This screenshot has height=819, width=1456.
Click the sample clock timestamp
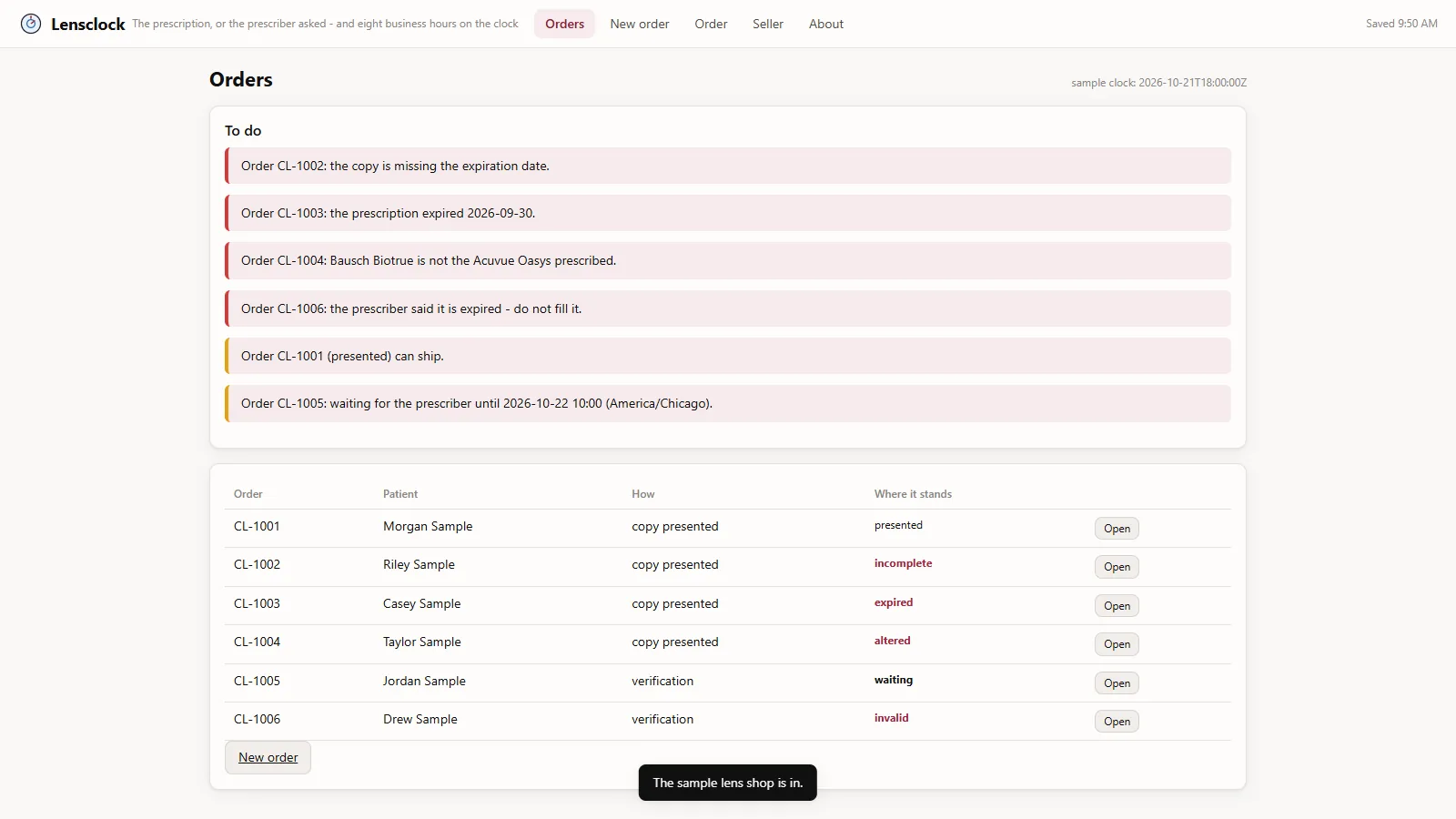1158,83
